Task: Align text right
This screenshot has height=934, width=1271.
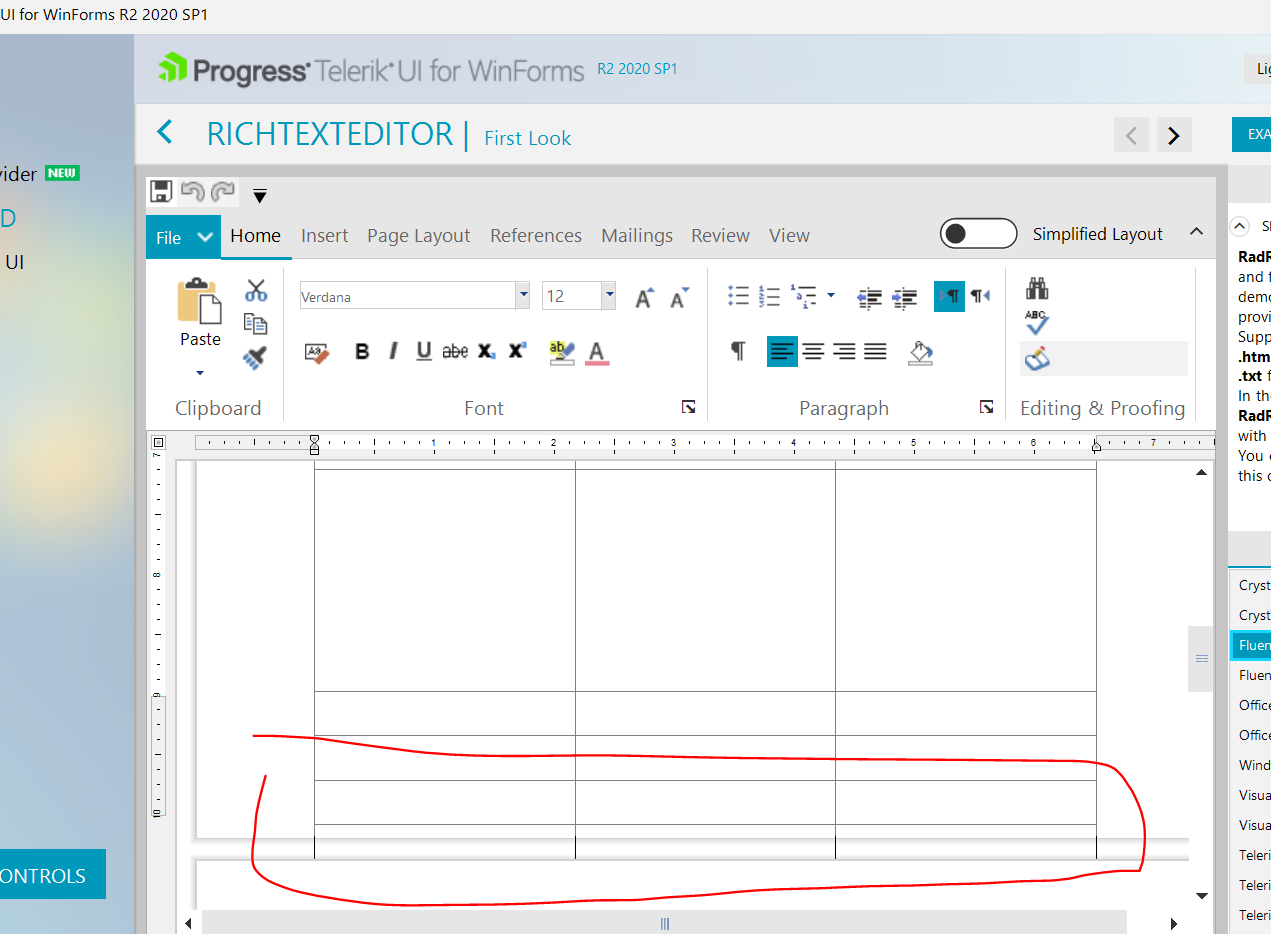Action: point(844,351)
